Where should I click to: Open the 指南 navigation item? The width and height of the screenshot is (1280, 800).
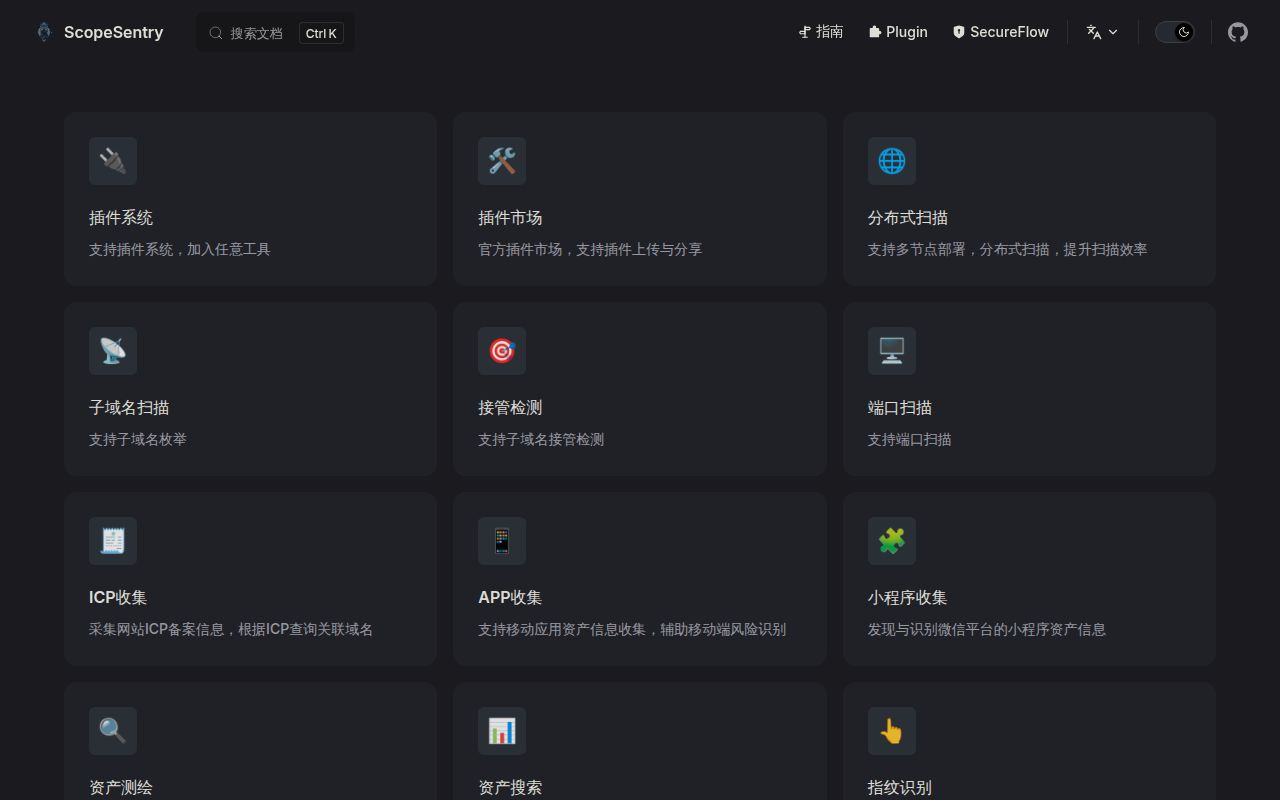pyautogui.click(x=821, y=32)
